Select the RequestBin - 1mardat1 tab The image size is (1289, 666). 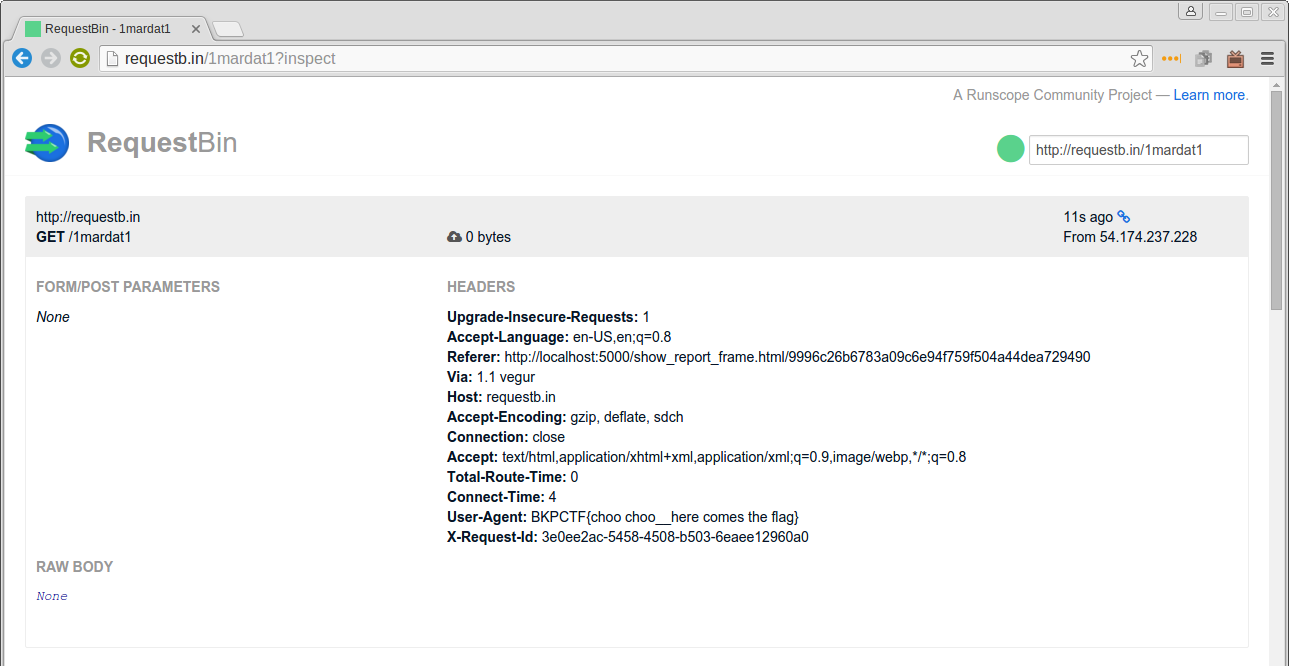pos(108,28)
